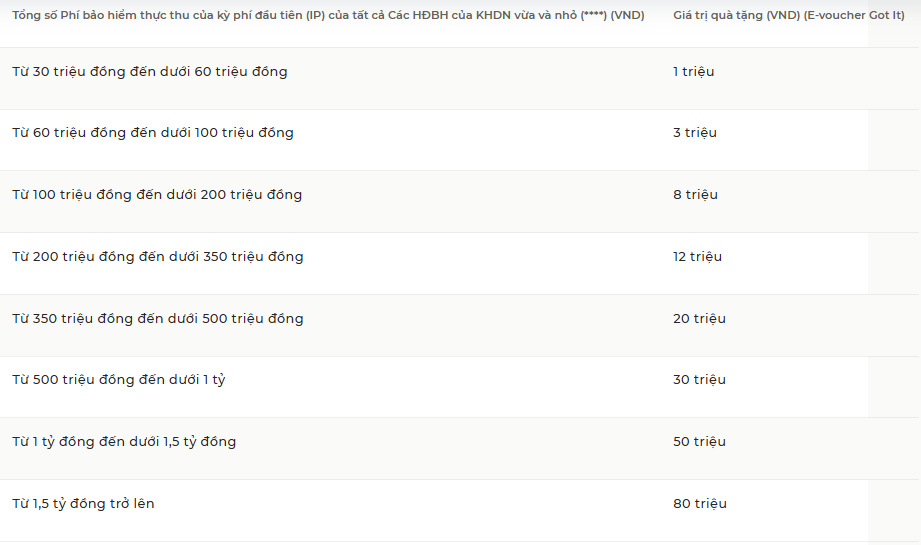Select the '20 triệu' gift value
921x545 pixels.
coord(700,319)
